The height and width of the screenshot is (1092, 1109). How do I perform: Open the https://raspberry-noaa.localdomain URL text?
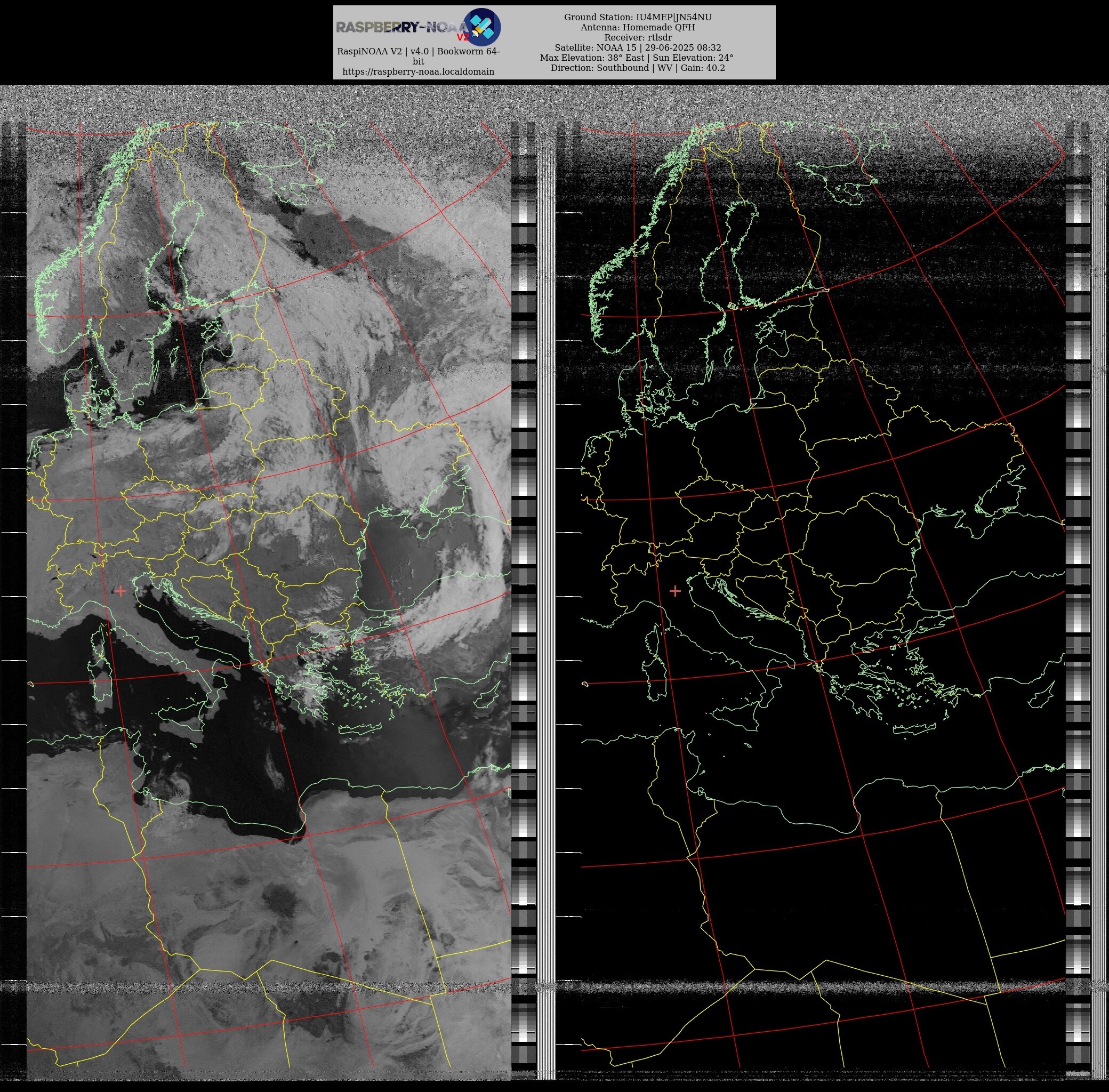point(418,71)
